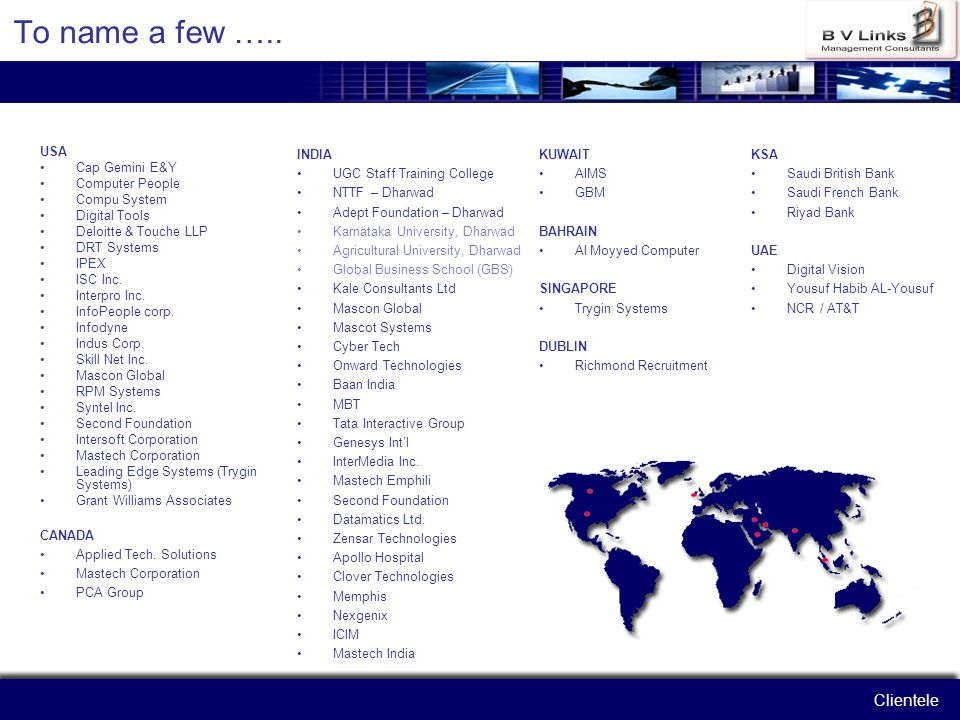Click Onward Technologies entry
The width and height of the screenshot is (960, 720).
pyautogui.click(x=397, y=366)
